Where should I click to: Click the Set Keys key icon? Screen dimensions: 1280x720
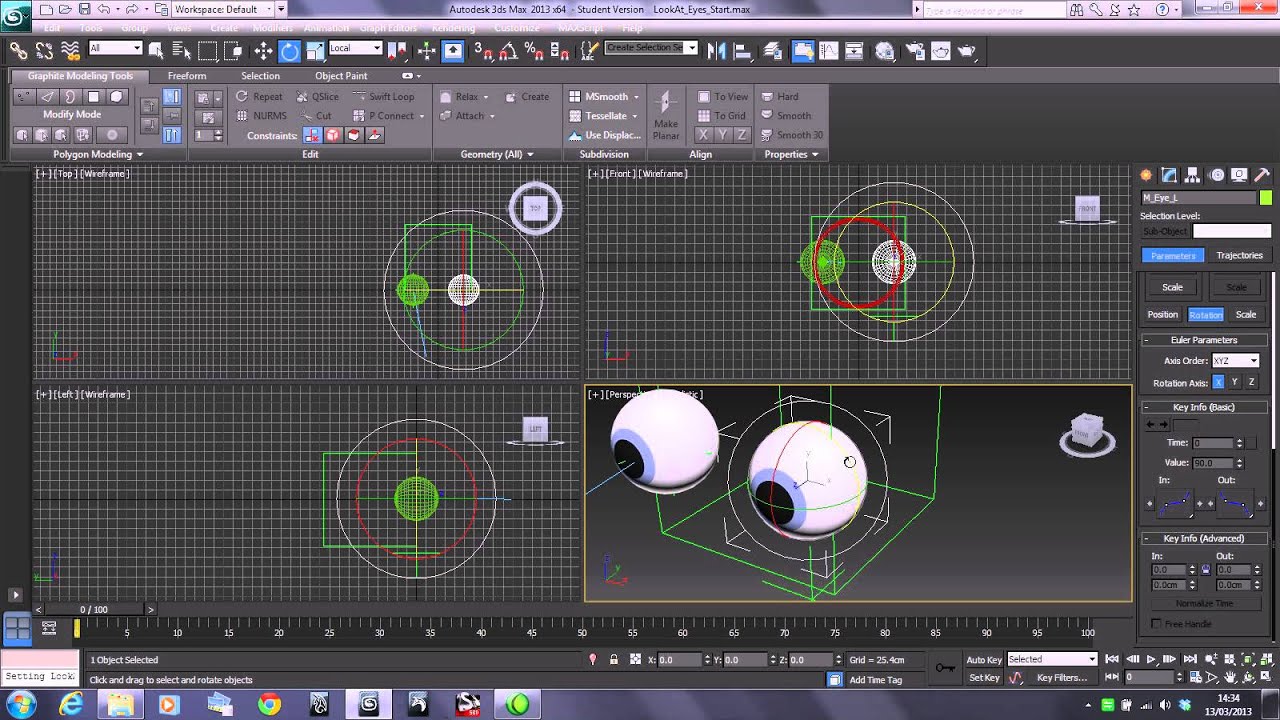click(944, 668)
